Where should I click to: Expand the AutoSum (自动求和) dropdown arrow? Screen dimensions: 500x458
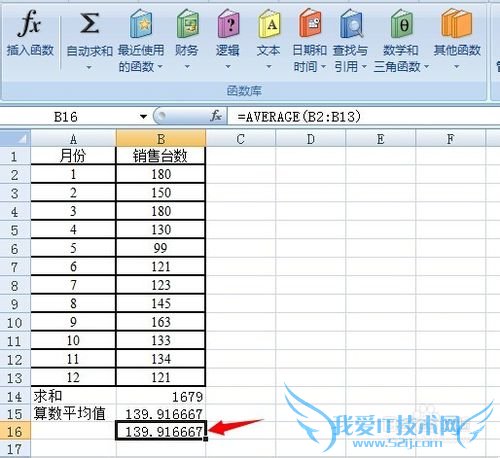click(x=89, y=67)
